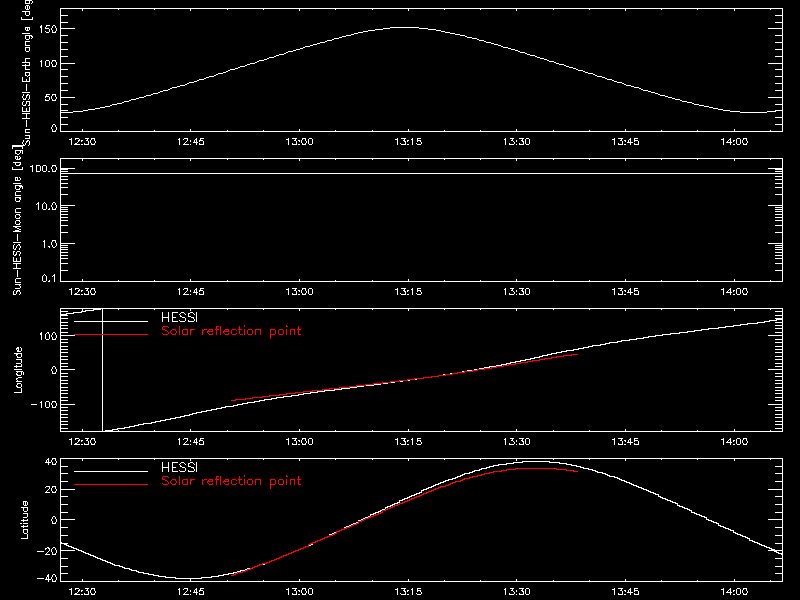Screen dimensions: 800x600
Task: Click the Longitude axis title
Action: coord(18,370)
